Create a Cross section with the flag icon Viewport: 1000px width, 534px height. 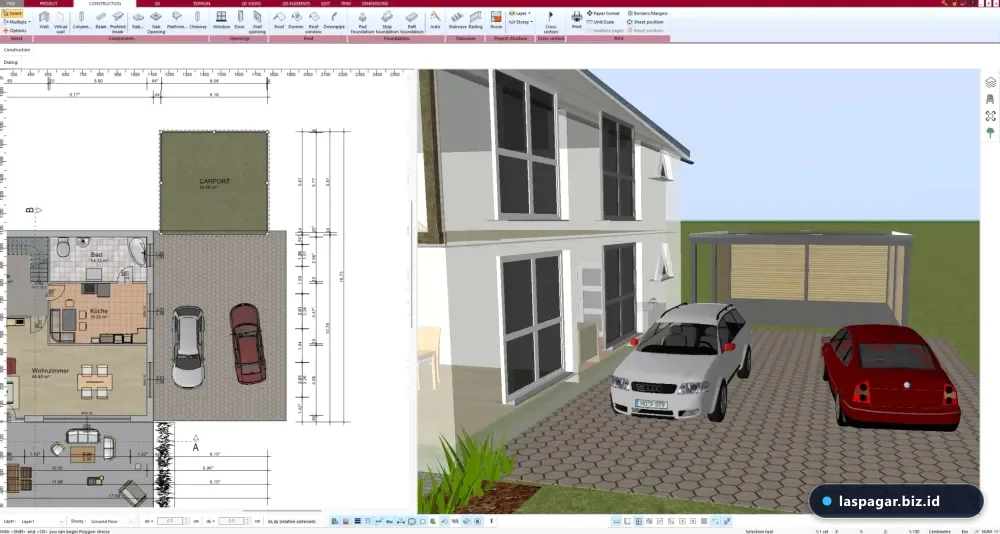click(x=550, y=21)
